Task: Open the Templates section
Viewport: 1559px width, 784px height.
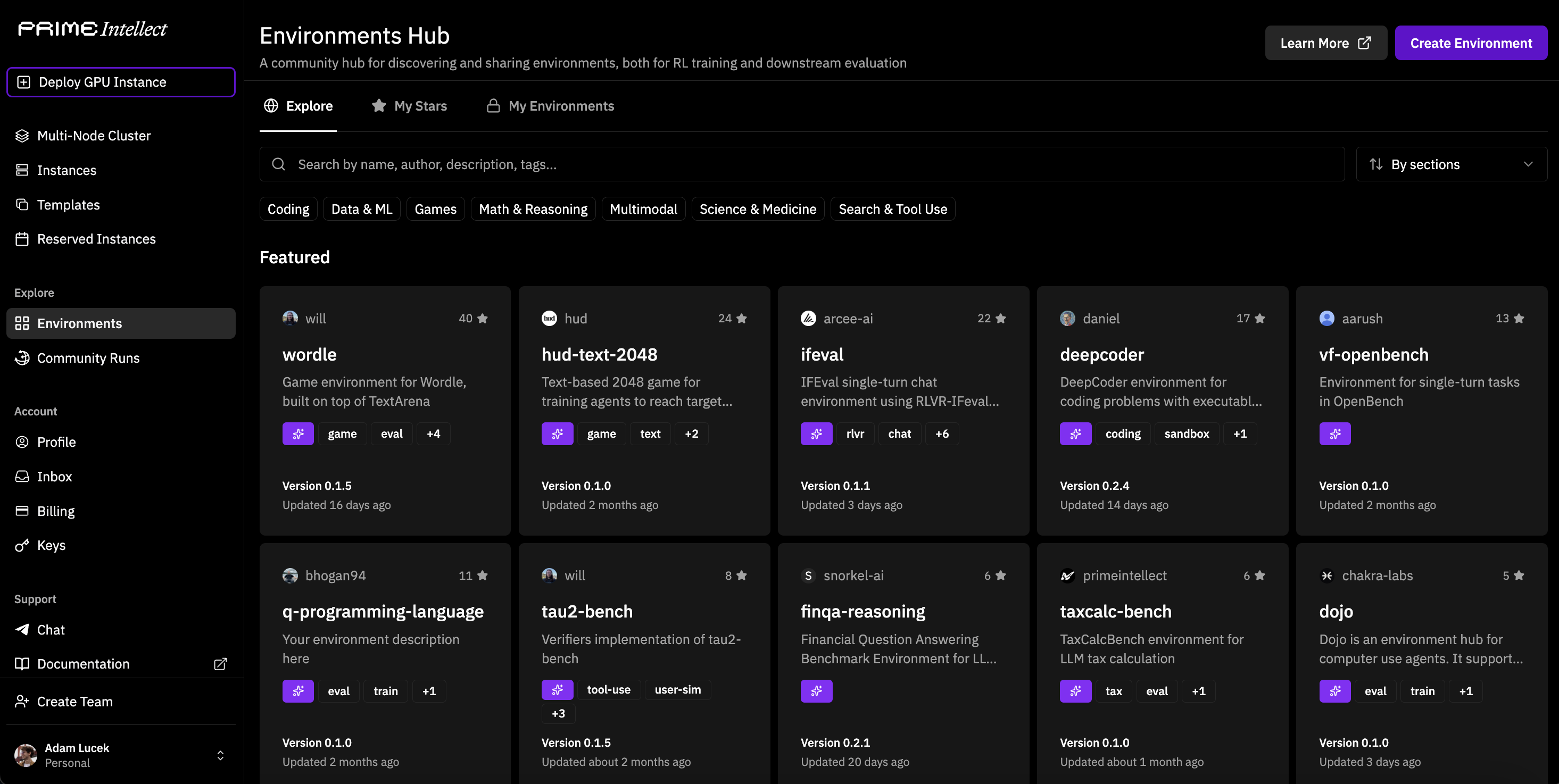Action: [x=69, y=204]
